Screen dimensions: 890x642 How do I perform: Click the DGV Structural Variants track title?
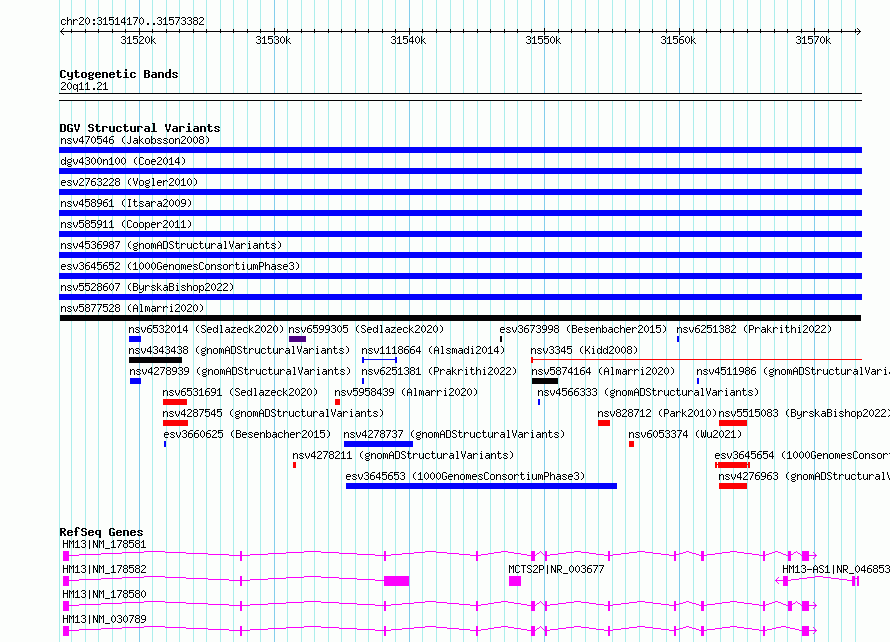[140, 128]
